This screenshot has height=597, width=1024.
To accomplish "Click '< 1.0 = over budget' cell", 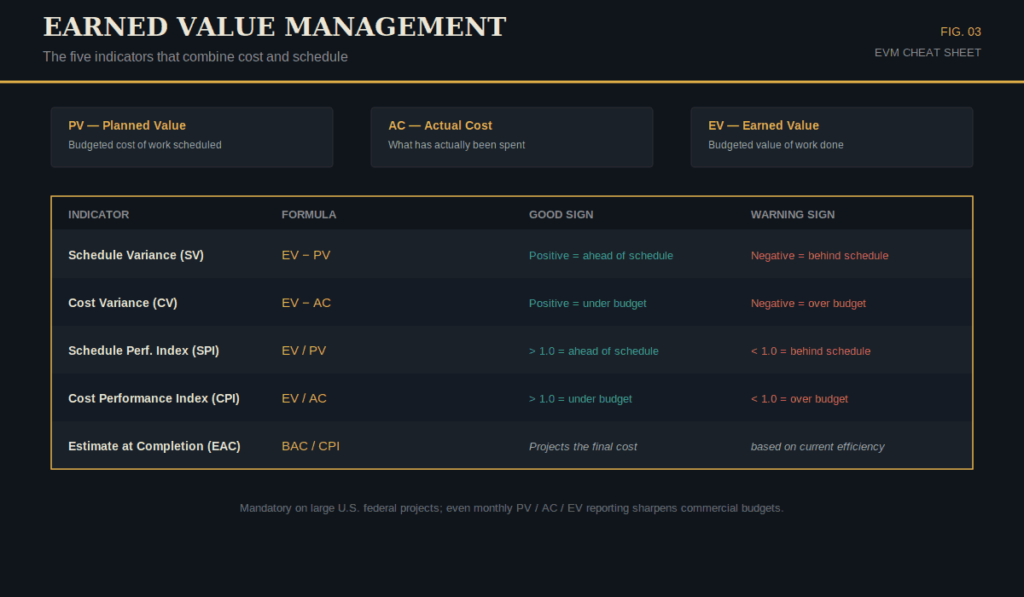I will click(799, 399).
